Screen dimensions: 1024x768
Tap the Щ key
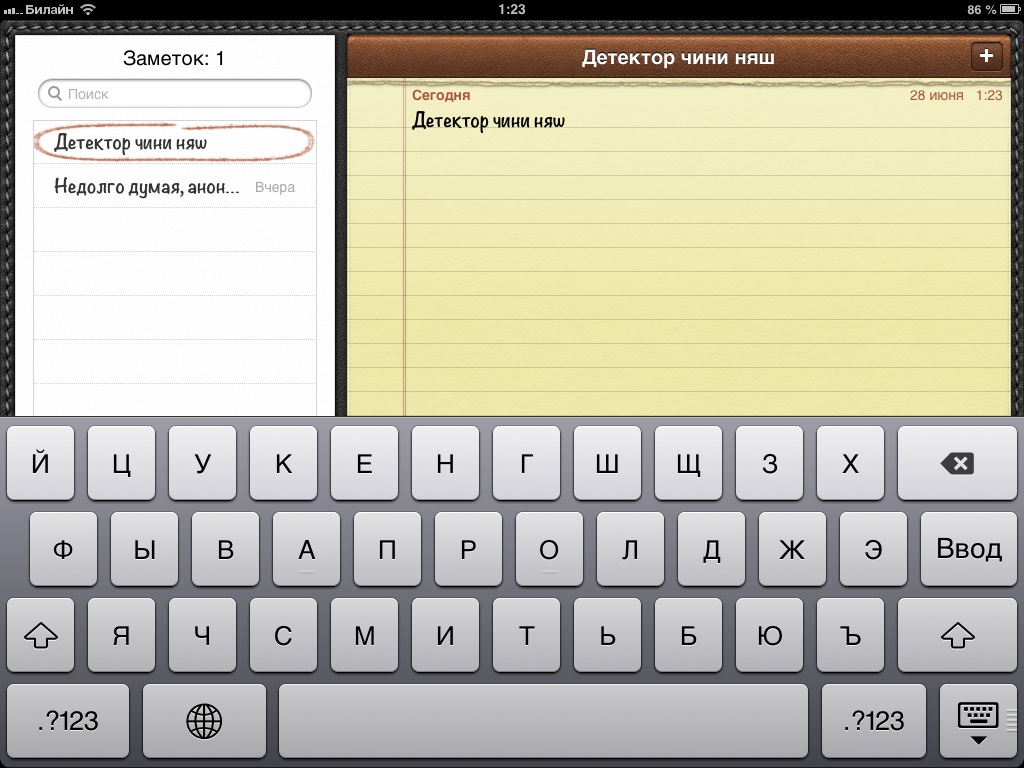[688, 463]
